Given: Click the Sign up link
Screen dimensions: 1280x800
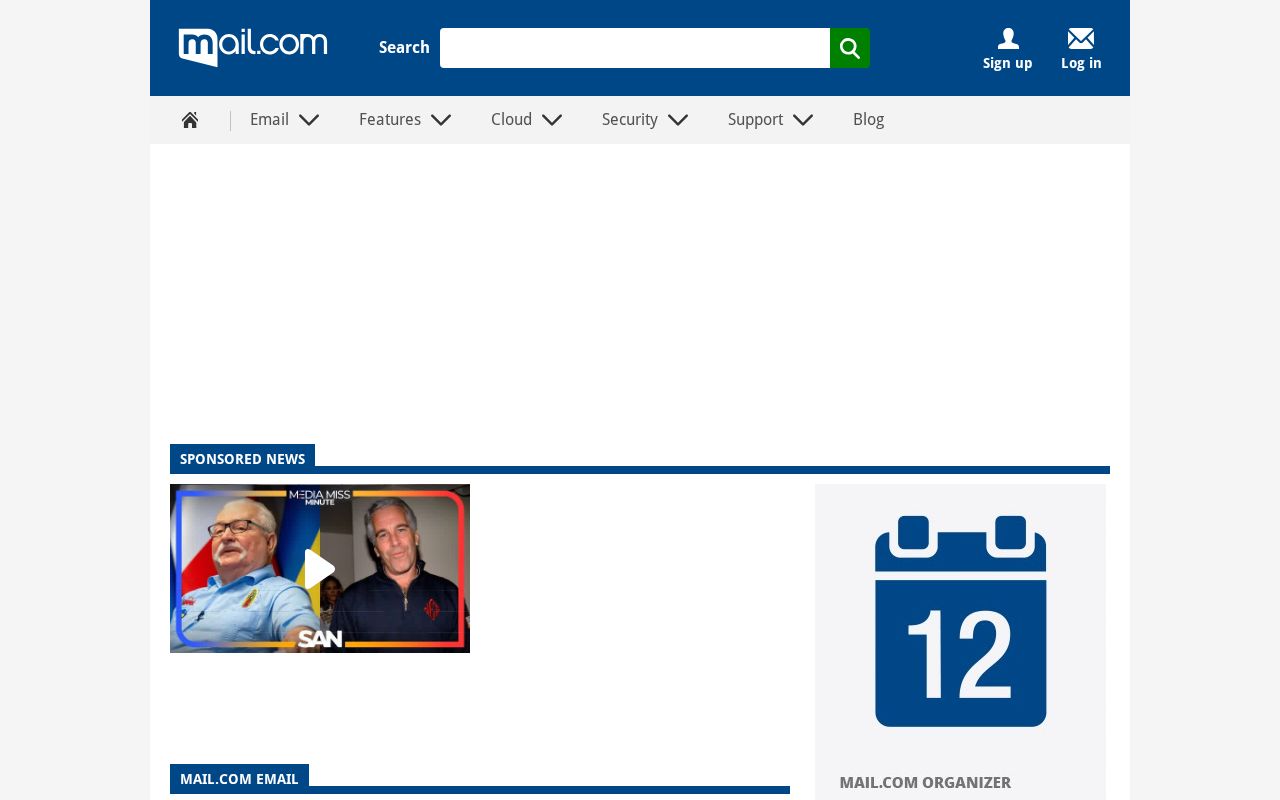Looking at the screenshot, I should pos(1007,62).
